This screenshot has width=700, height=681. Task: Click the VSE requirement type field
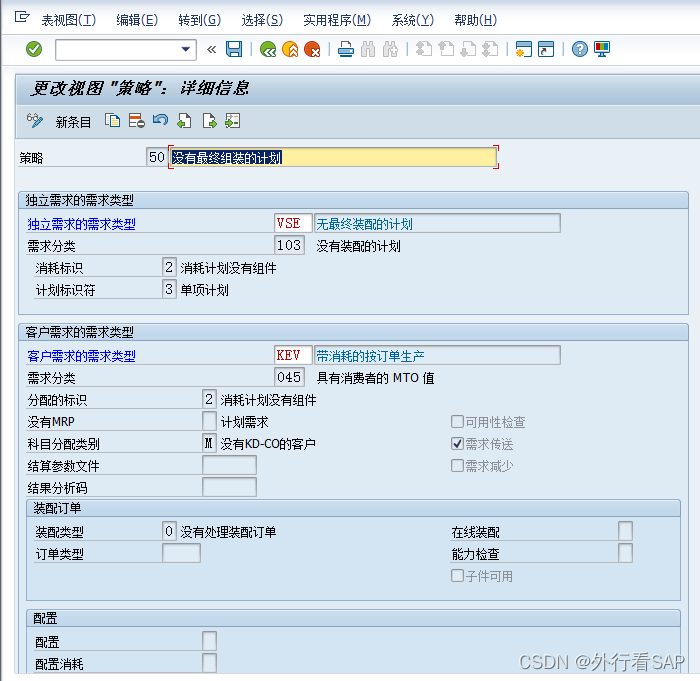[293, 223]
